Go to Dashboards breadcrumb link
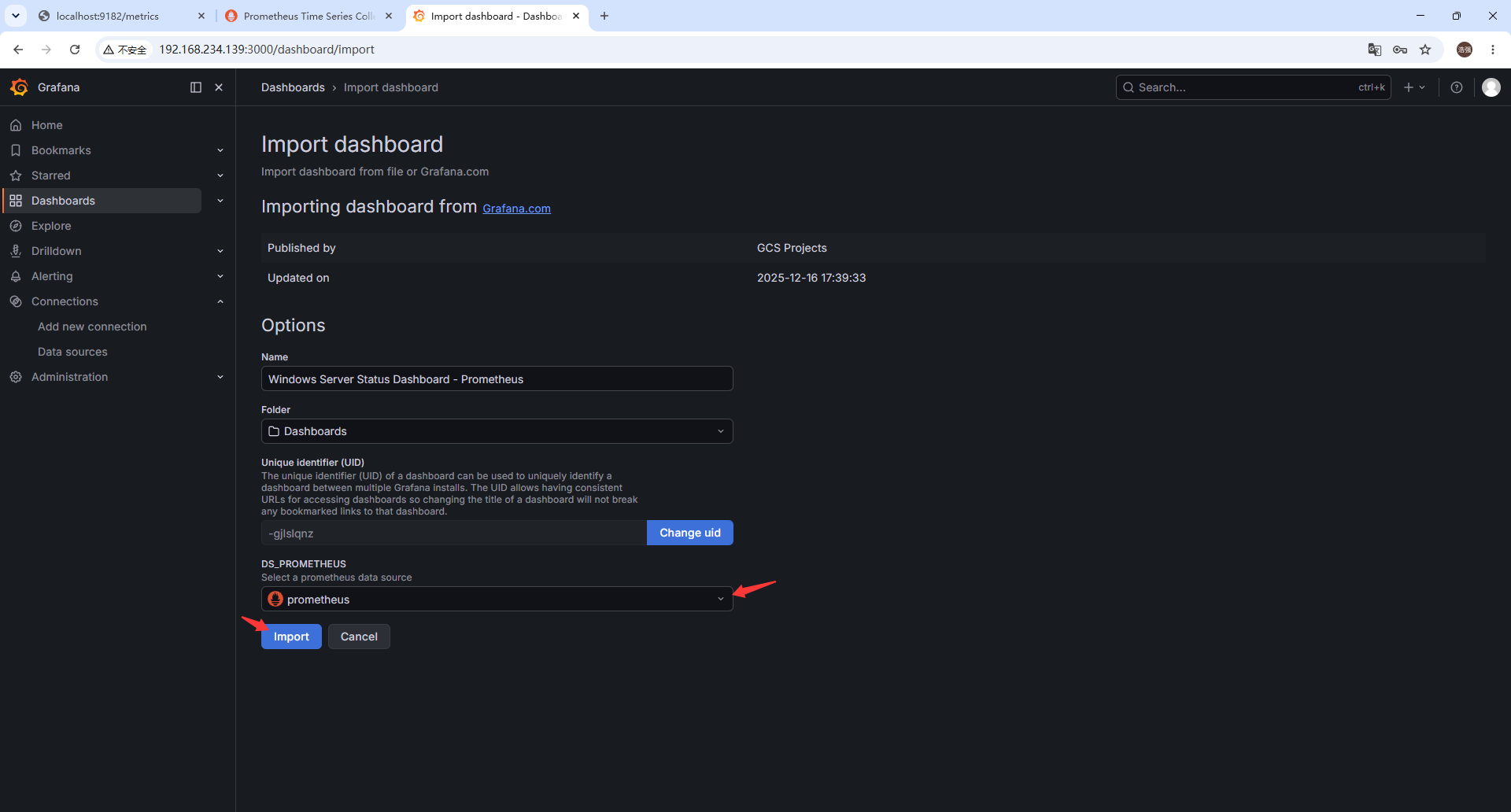 click(x=293, y=87)
